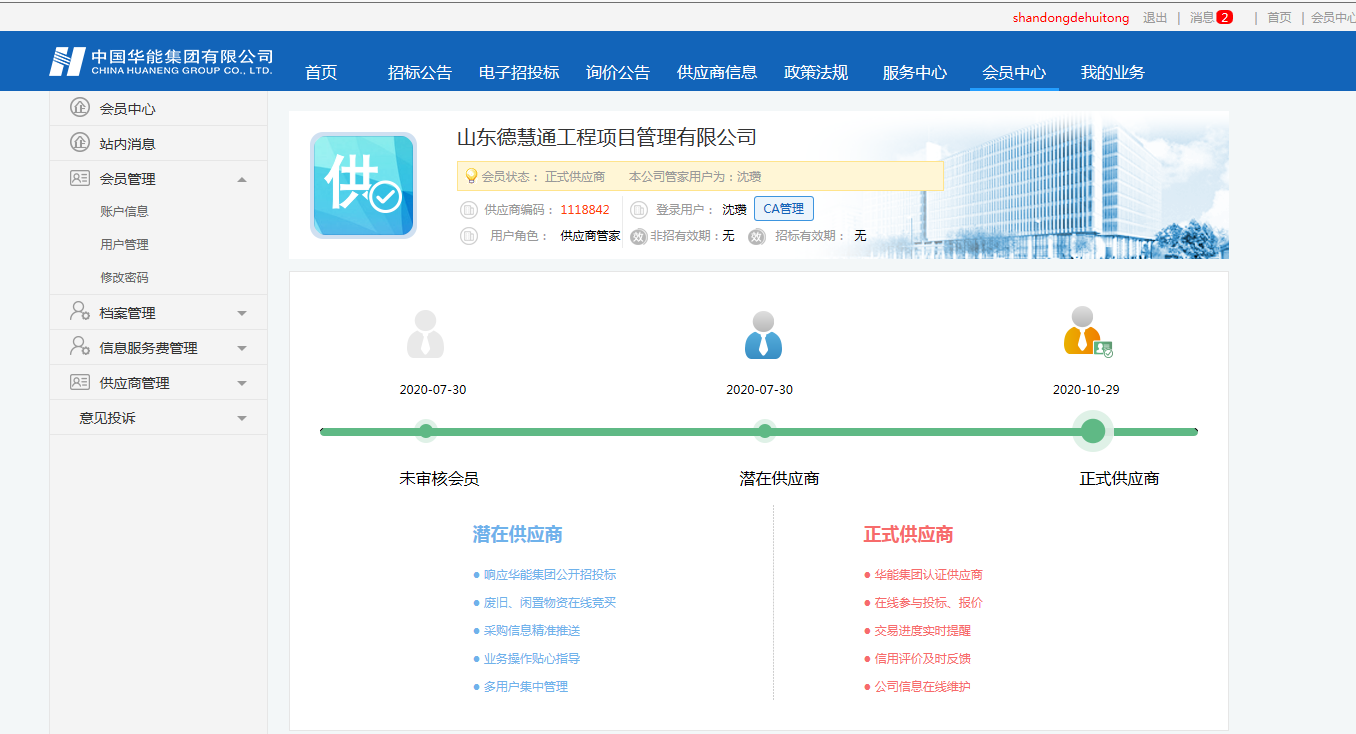Click the gray 未审核会员 person icon
Viewport: 1356px width, 734px height.
point(425,334)
